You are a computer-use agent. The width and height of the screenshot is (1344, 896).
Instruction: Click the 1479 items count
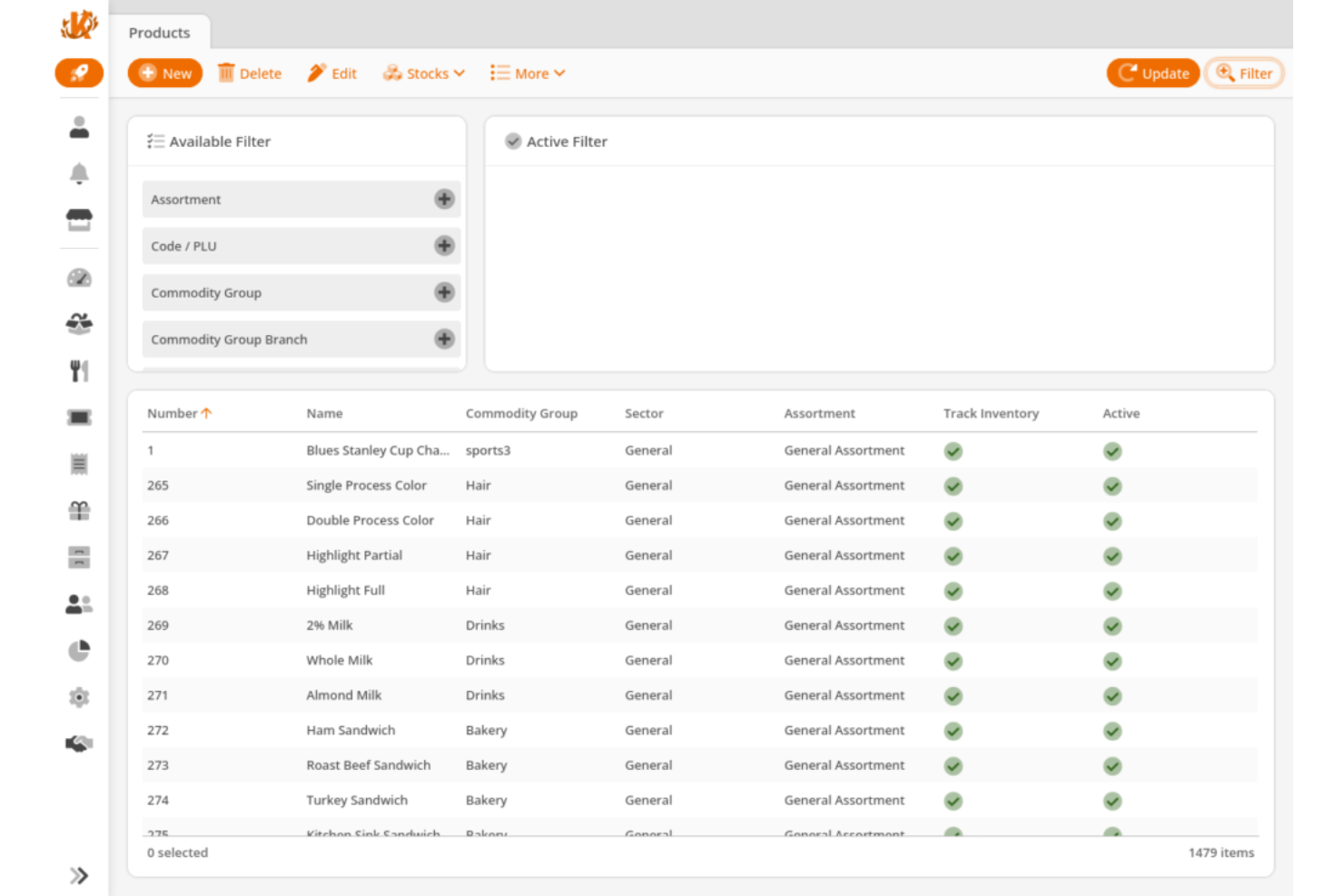[1221, 852]
